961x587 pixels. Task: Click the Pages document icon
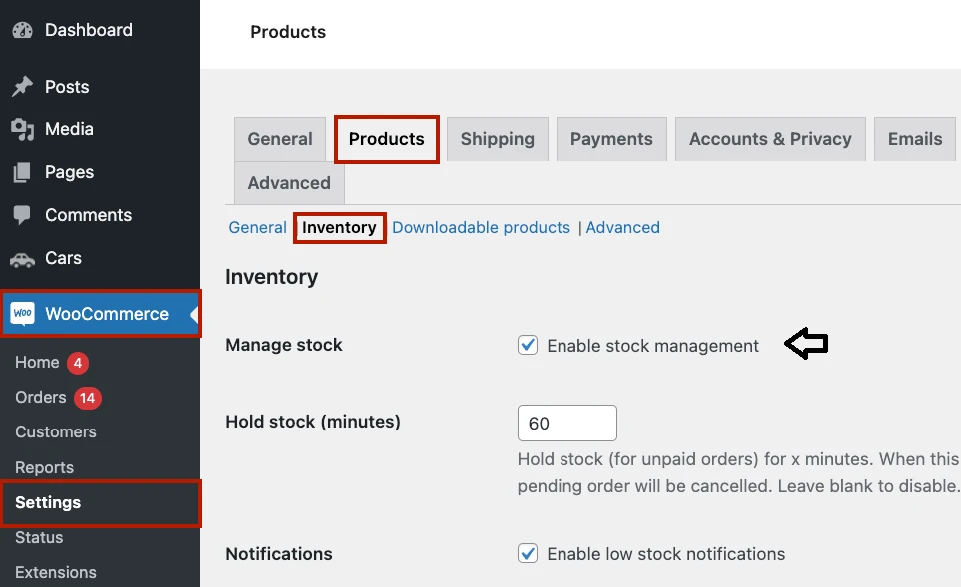click(22, 172)
